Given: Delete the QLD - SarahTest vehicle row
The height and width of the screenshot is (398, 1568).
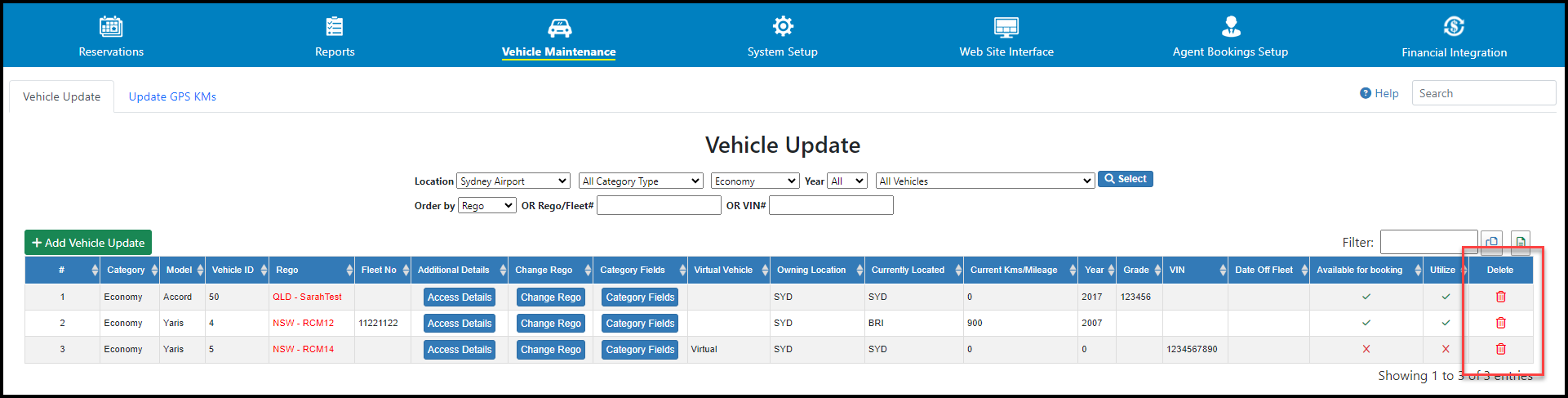Looking at the screenshot, I should pyautogui.click(x=1500, y=297).
